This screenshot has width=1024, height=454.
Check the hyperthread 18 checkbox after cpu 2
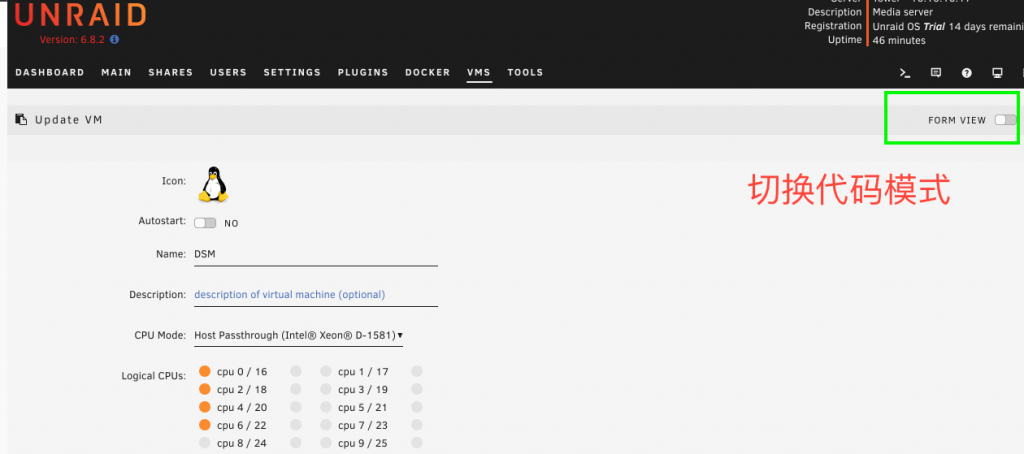[x=296, y=389]
